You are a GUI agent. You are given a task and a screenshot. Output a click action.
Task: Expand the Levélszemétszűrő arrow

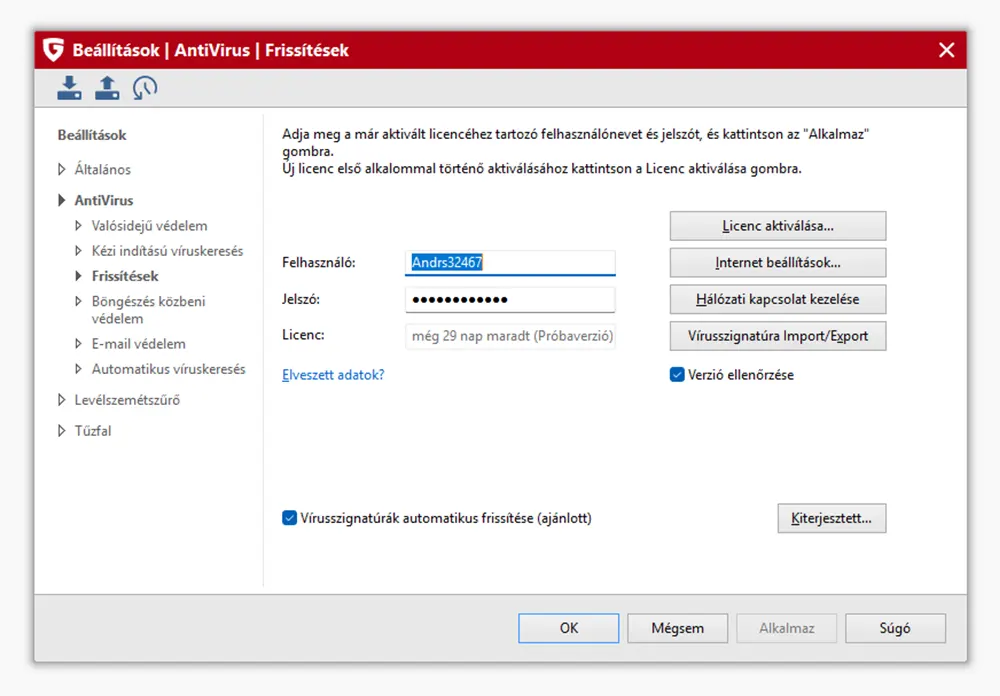click(x=62, y=400)
